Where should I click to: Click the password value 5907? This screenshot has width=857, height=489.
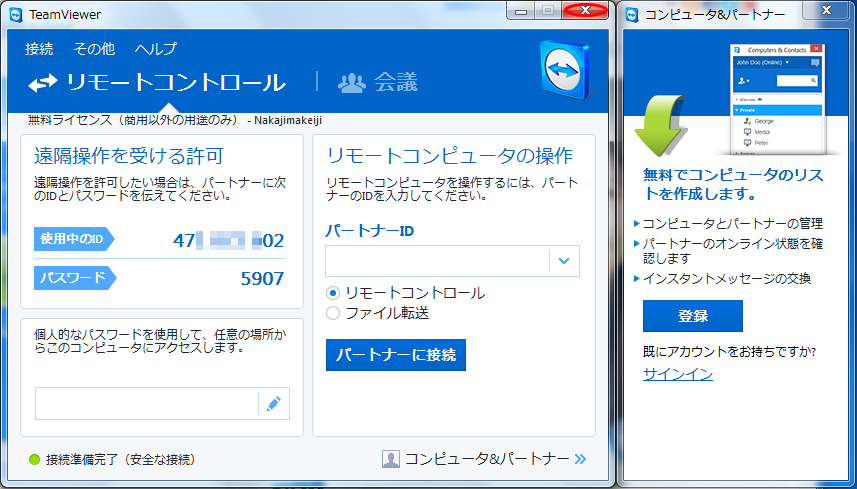click(x=262, y=279)
